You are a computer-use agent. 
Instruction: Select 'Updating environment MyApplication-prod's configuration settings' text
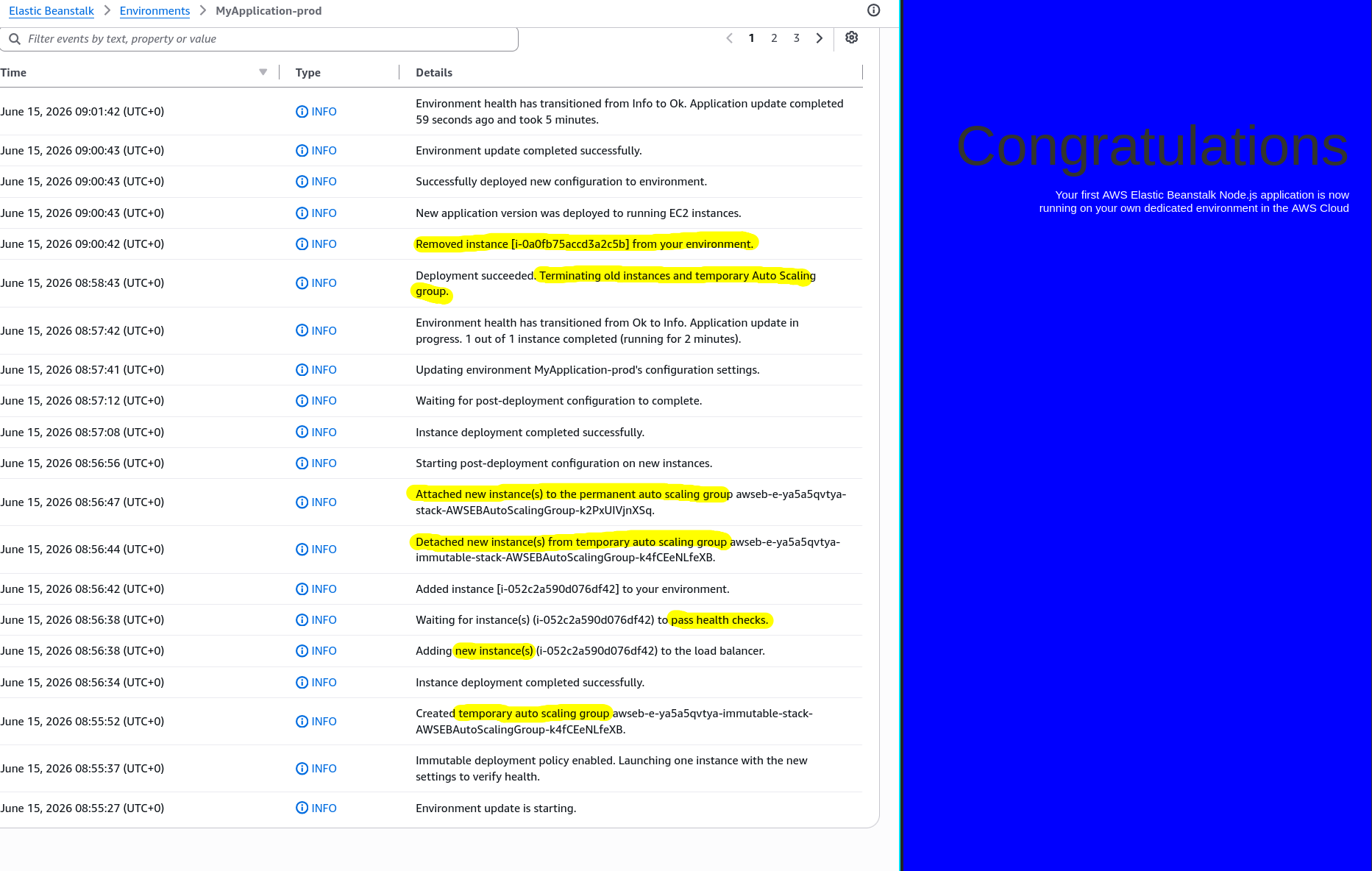(x=588, y=370)
